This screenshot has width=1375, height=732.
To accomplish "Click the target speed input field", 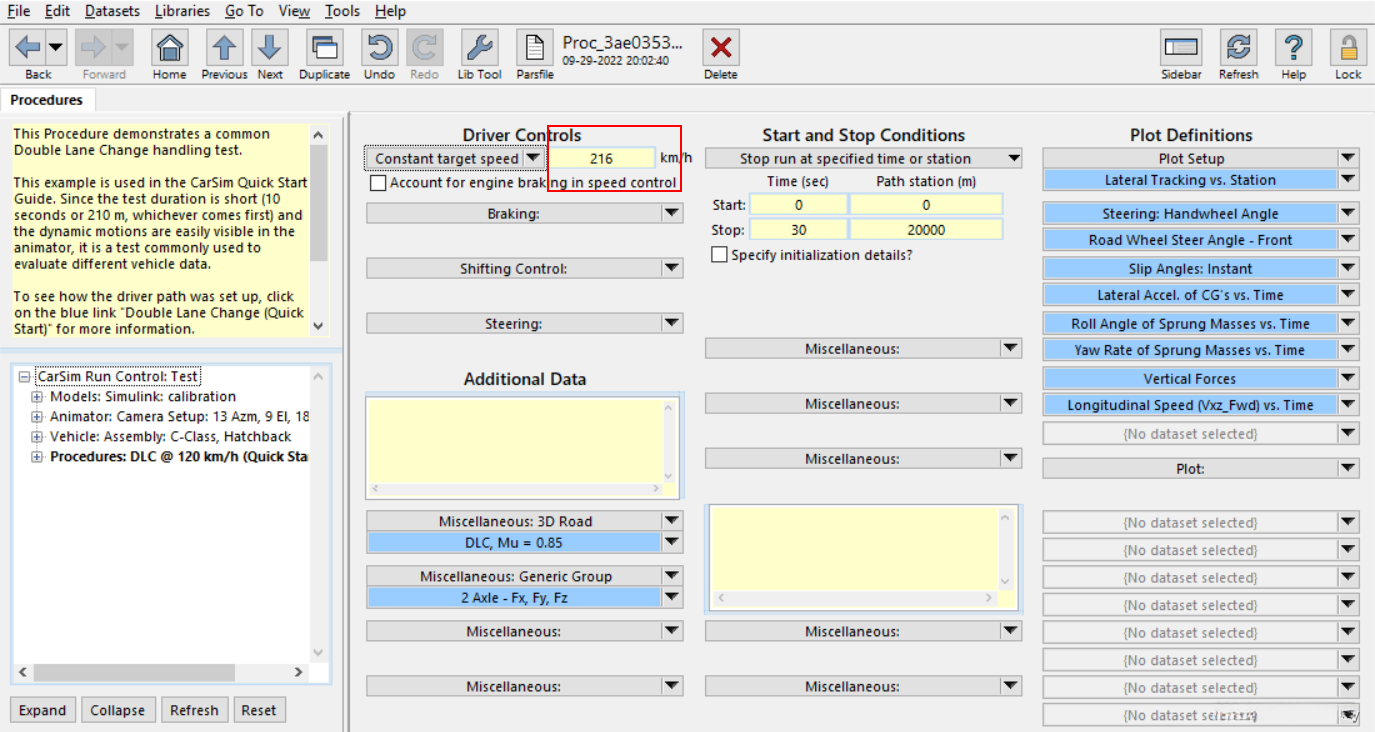I will pyautogui.click(x=601, y=158).
